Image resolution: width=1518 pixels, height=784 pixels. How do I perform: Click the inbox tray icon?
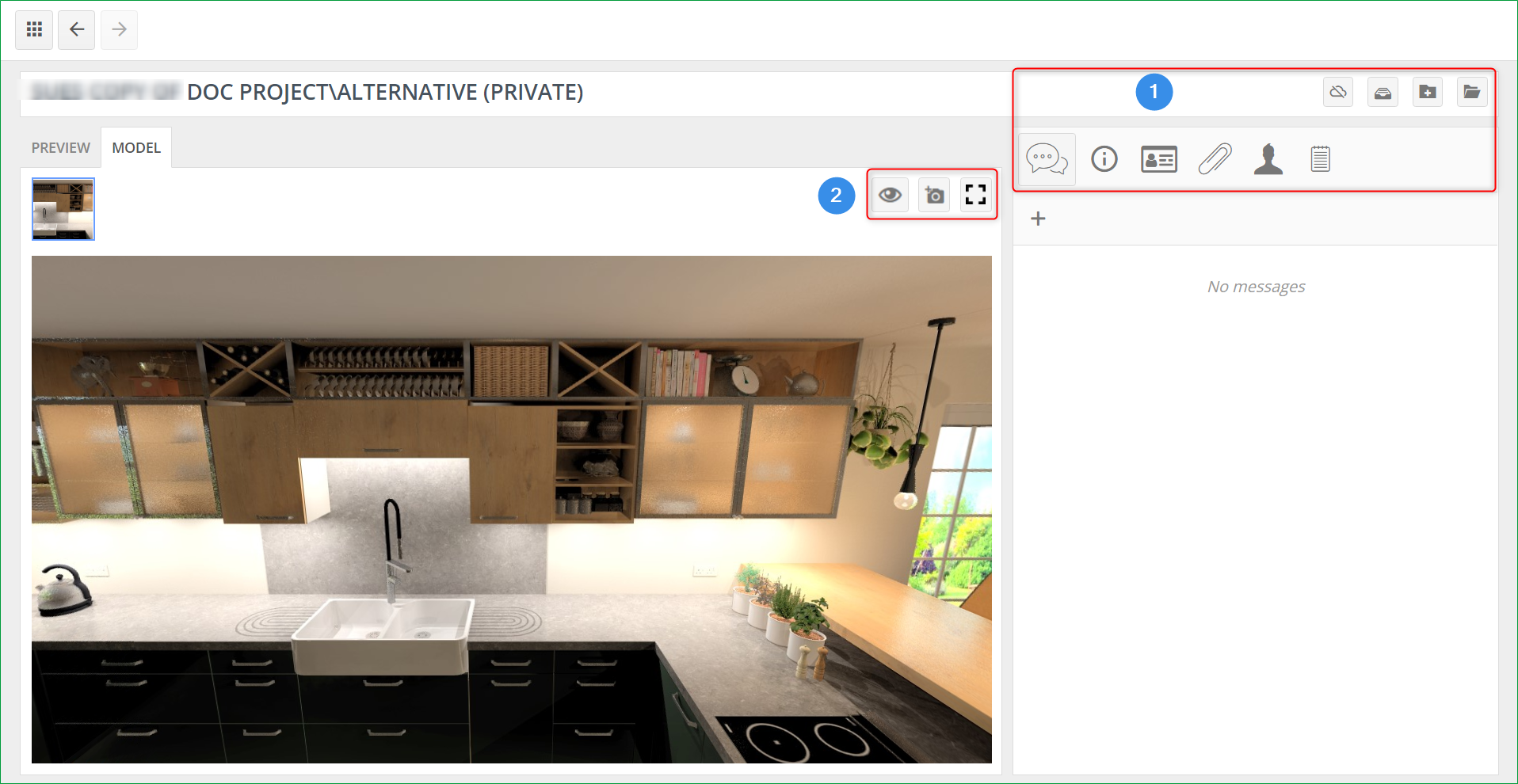click(x=1383, y=93)
